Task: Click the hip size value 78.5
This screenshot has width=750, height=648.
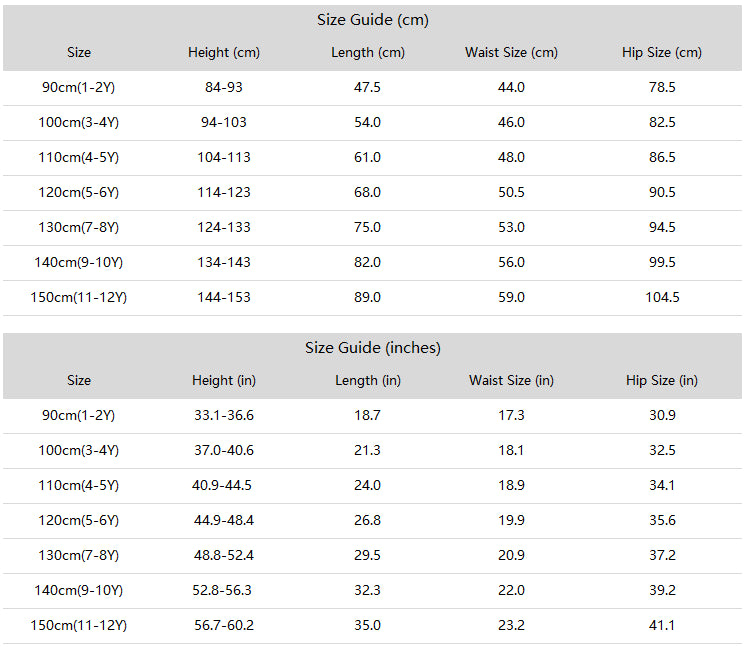Action: (662, 88)
